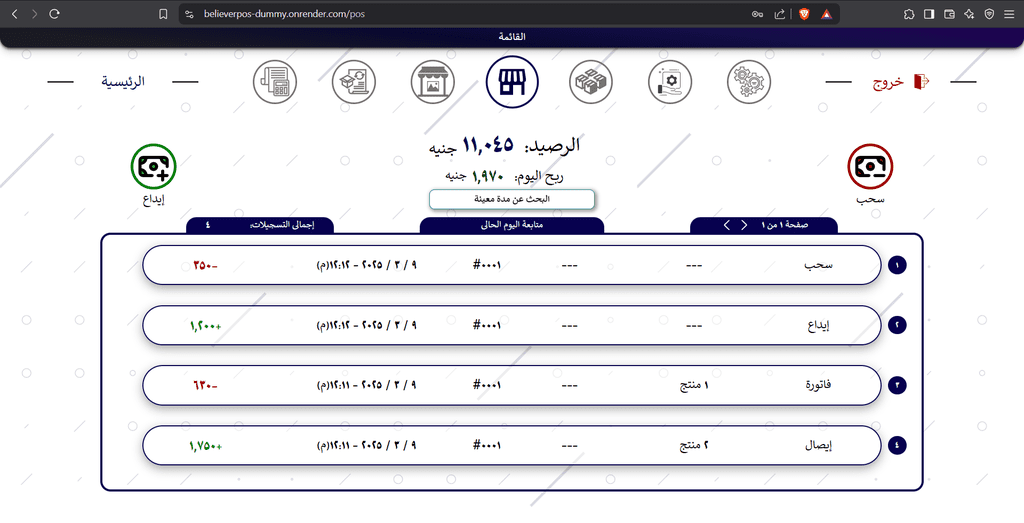Open the gears settings icon in navigation

pyautogui.click(x=749, y=82)
